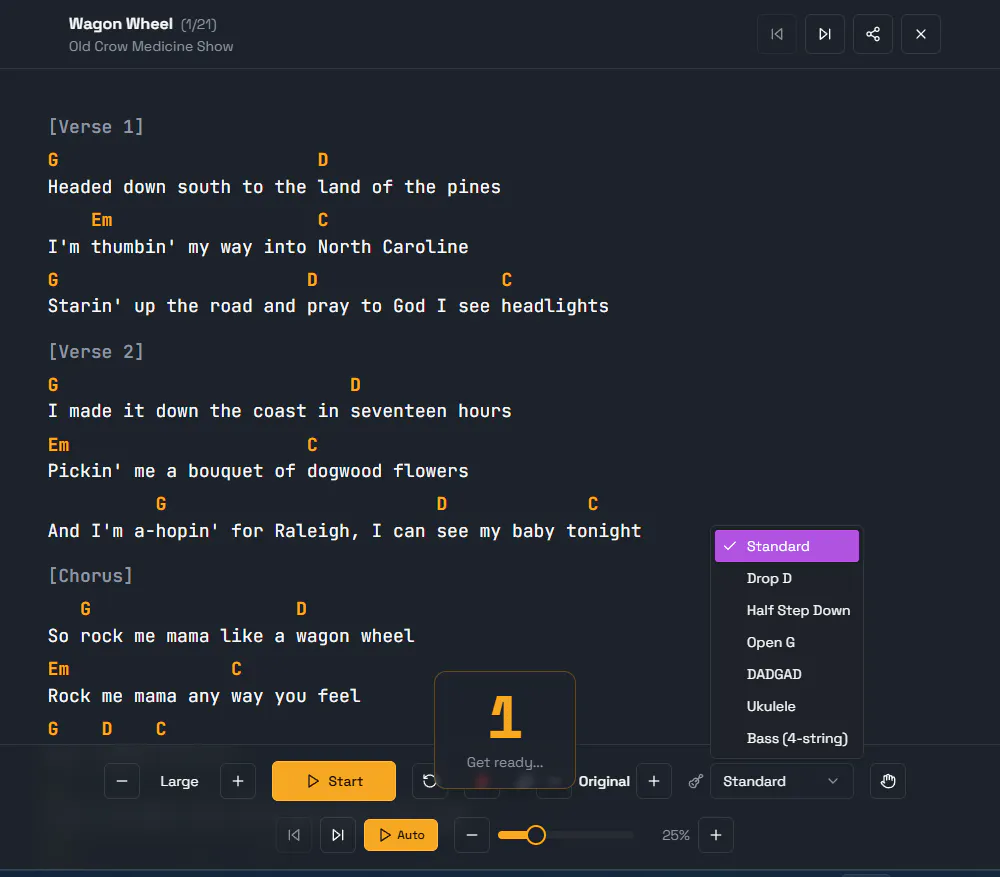Screen dimensions: 1000x877
Task: Click the Large font size label
Action: 179,781
